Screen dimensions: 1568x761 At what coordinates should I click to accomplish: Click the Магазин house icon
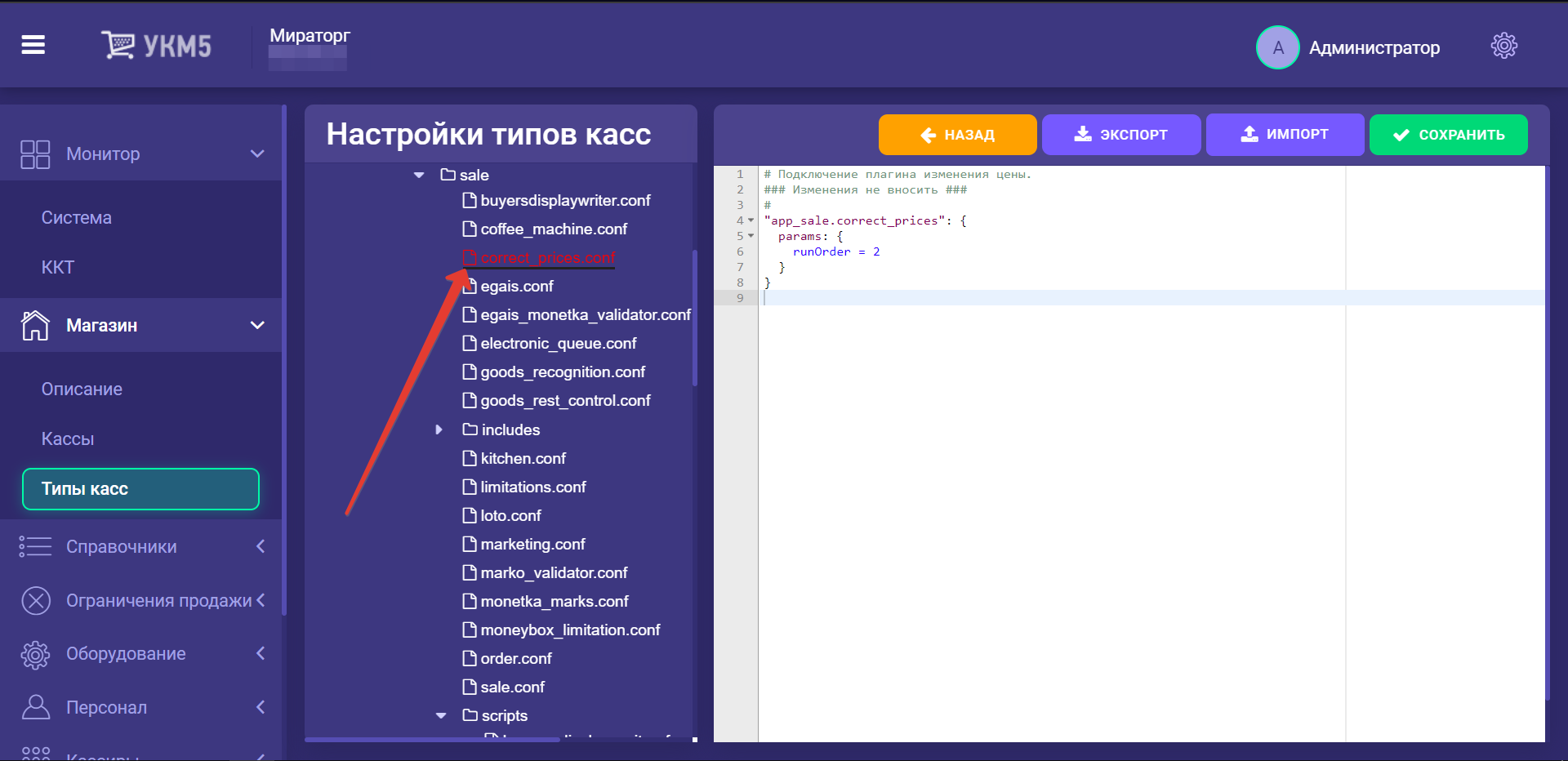[35, 325]
